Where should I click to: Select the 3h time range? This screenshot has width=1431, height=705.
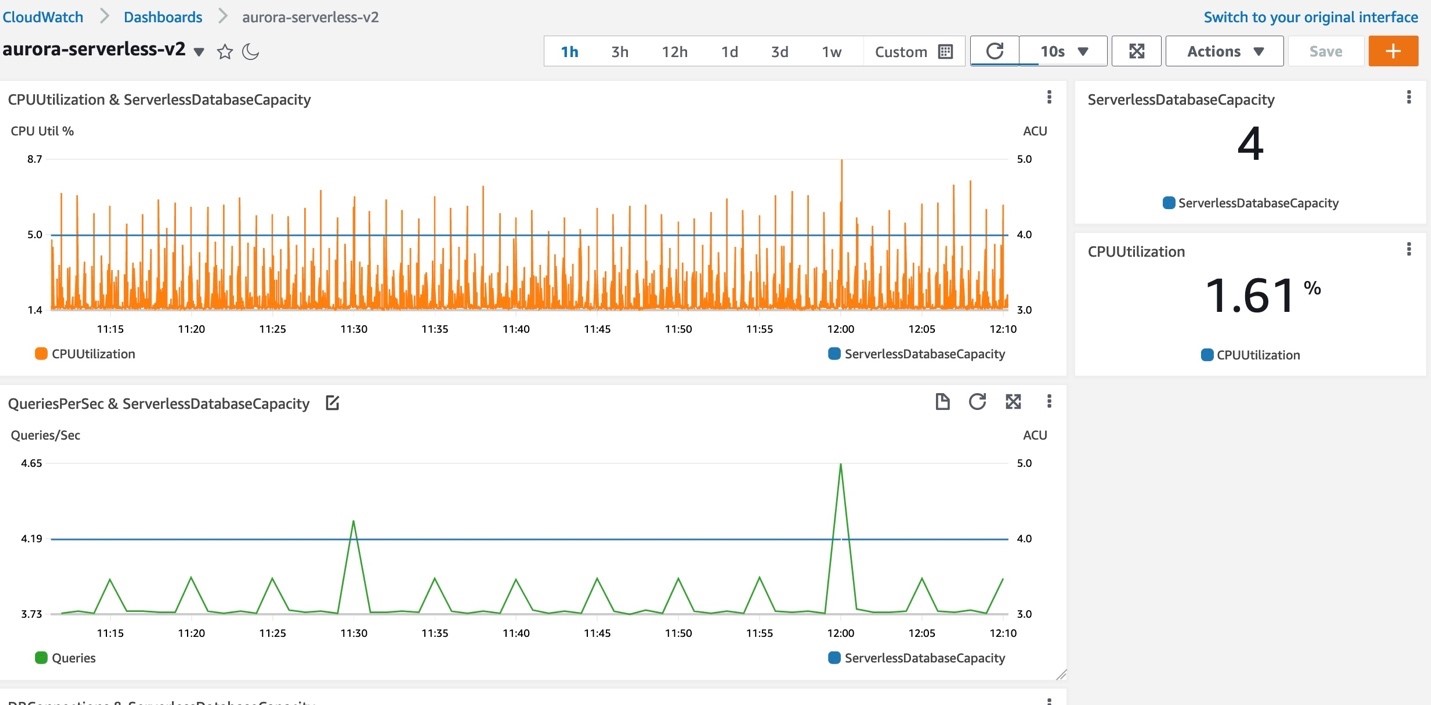619,50
